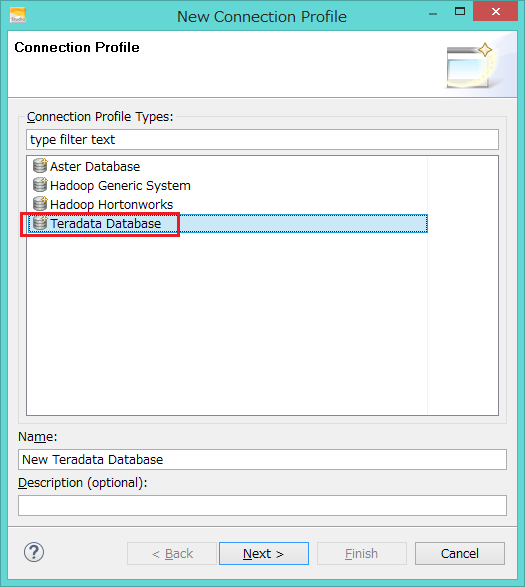Open help via the question mark icon

(34, 552)
